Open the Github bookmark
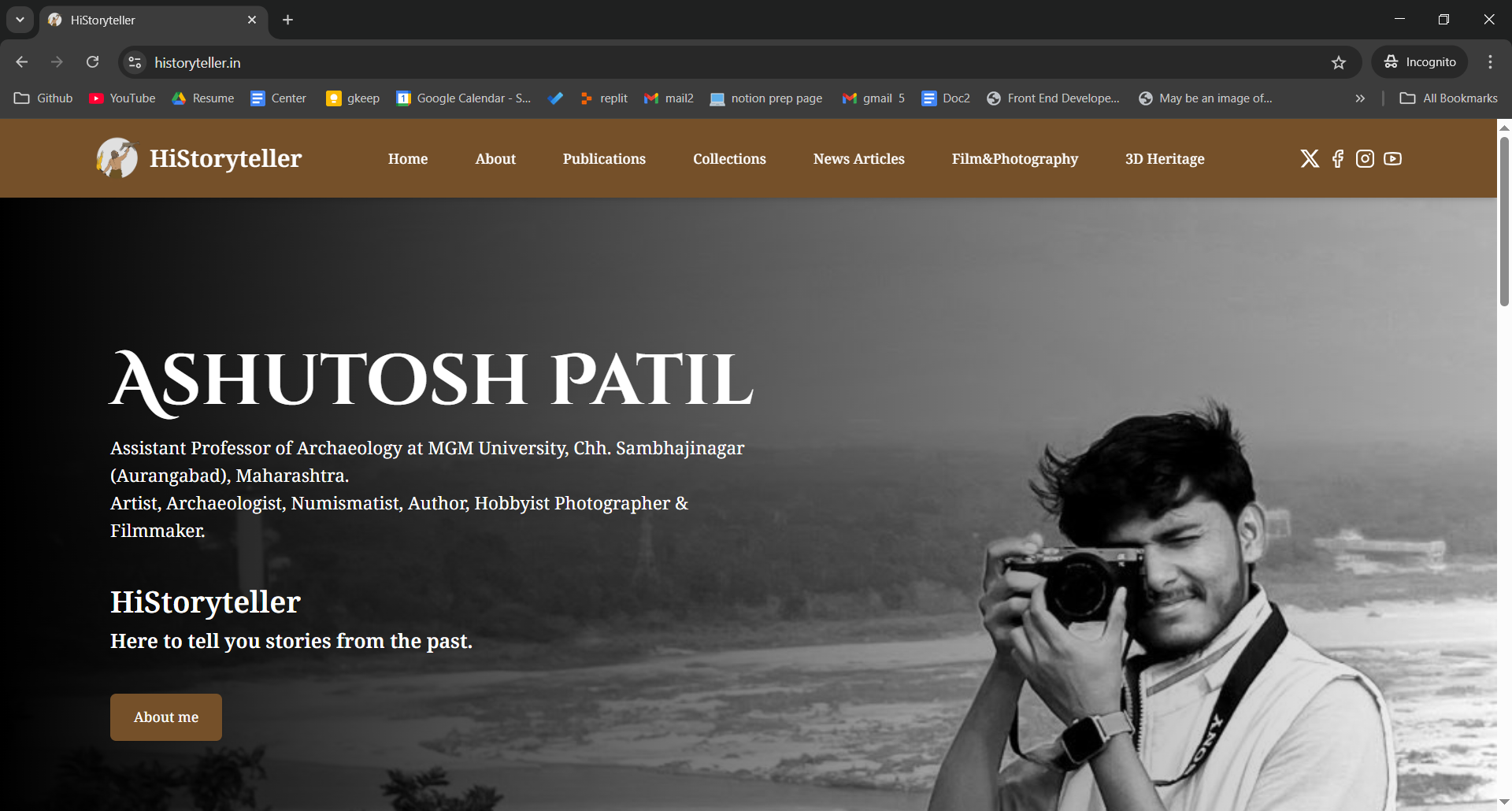This screenshot has width=1512, height=811. (43, 98)
